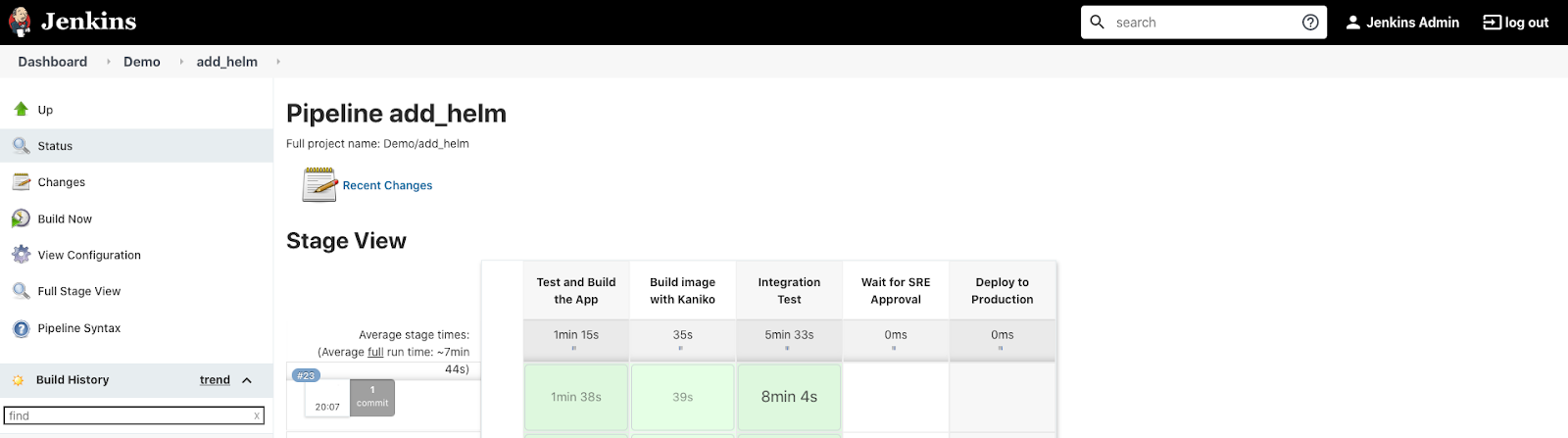Expand the add_helm breadcrumb dropdown arrow
The image size is (1568, 438).
click(278, 62)
